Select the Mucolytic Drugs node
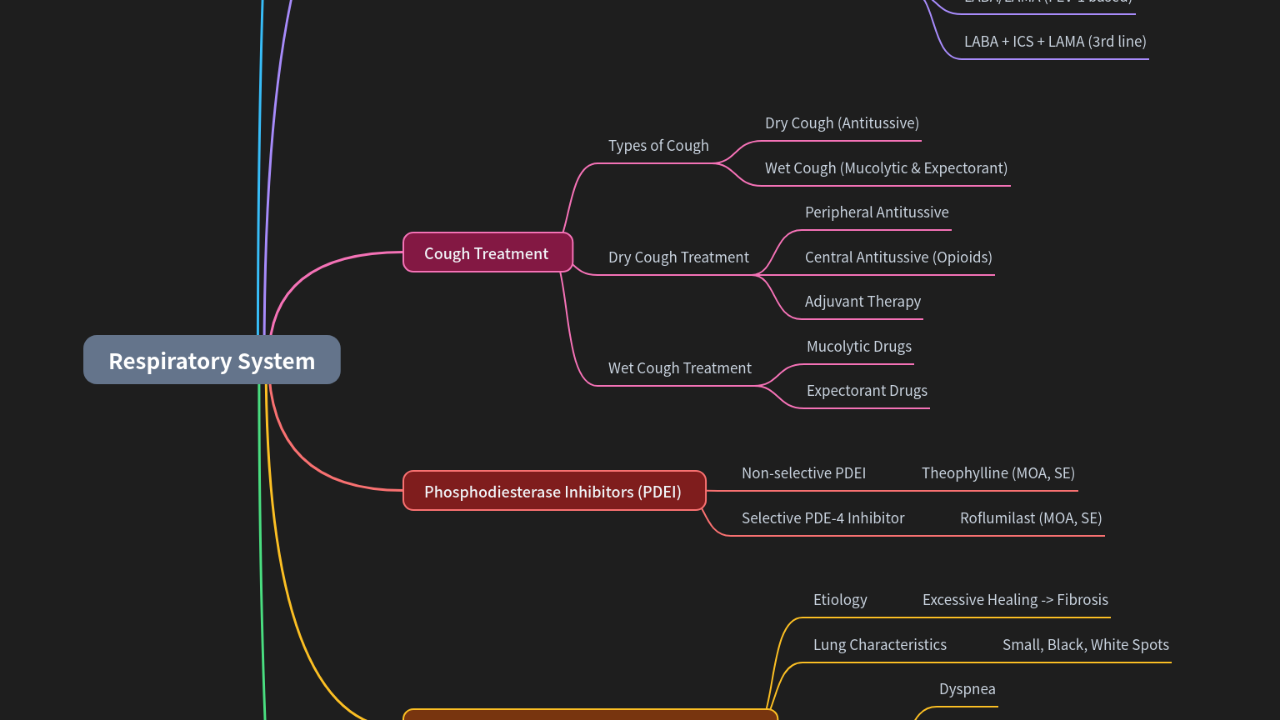Viewport: 1280px width, 720px height. pos(859,346)
